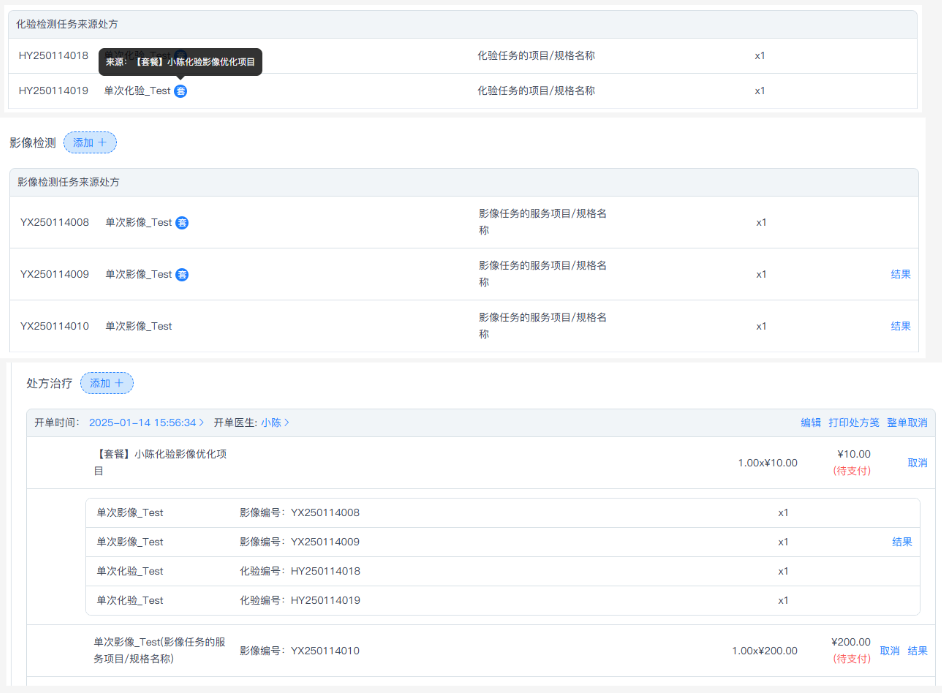942x693 pixels.
Task: Select HY250114019 lab task number
Action: [x=53, y=91]
